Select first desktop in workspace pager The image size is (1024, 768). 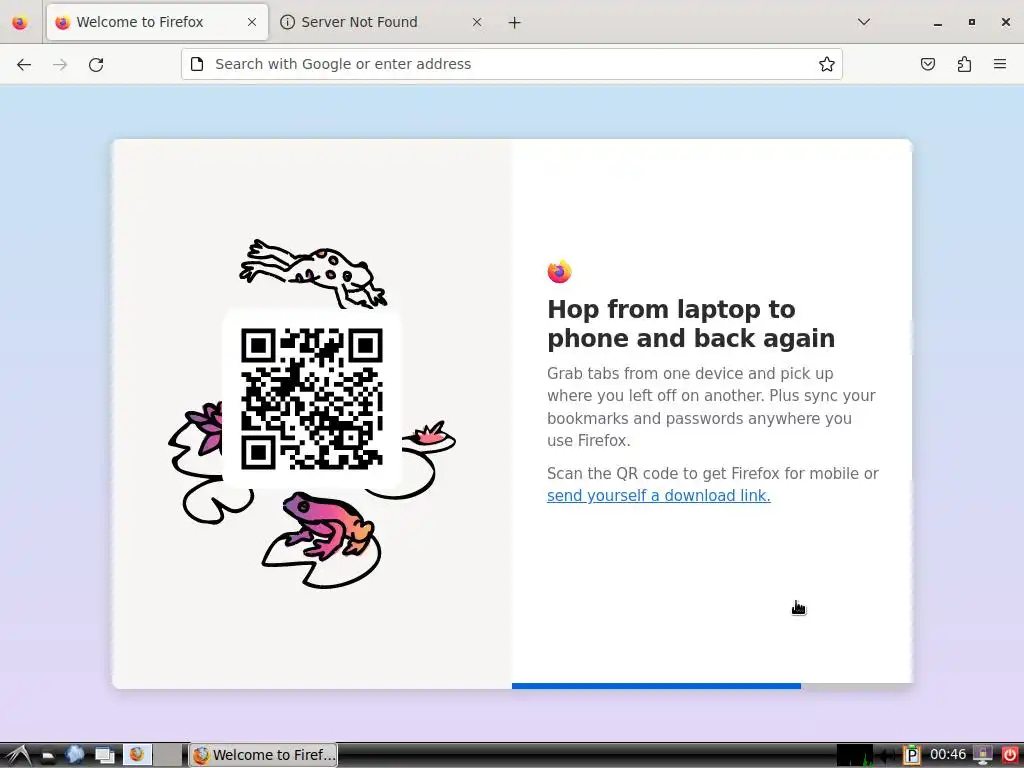click(138, 755)
